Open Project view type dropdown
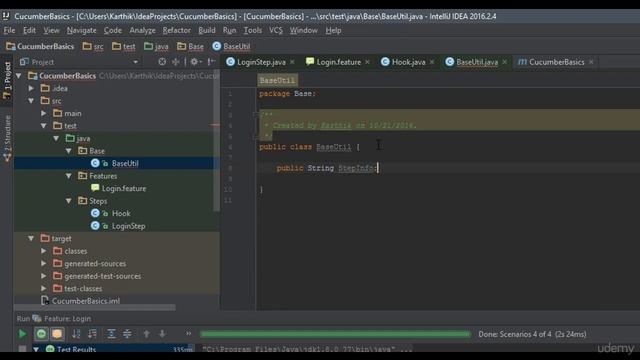The height and width of the screenshot is (360, 640). pyautogui.click(x=136, y=62)
